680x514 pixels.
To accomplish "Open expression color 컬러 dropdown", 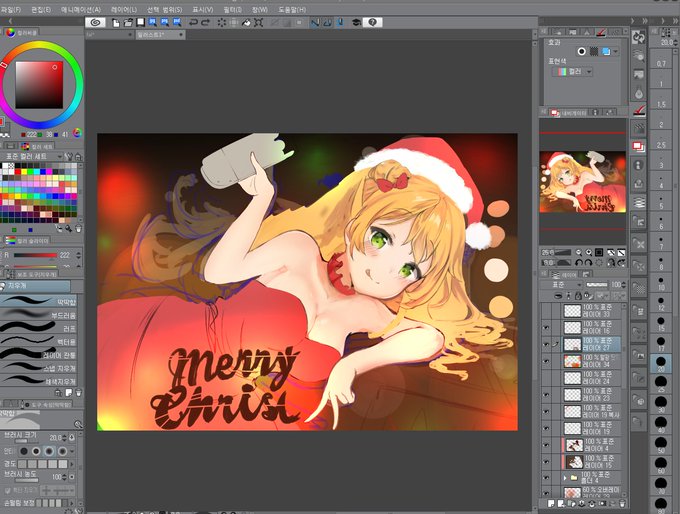I will coord(572,72).
